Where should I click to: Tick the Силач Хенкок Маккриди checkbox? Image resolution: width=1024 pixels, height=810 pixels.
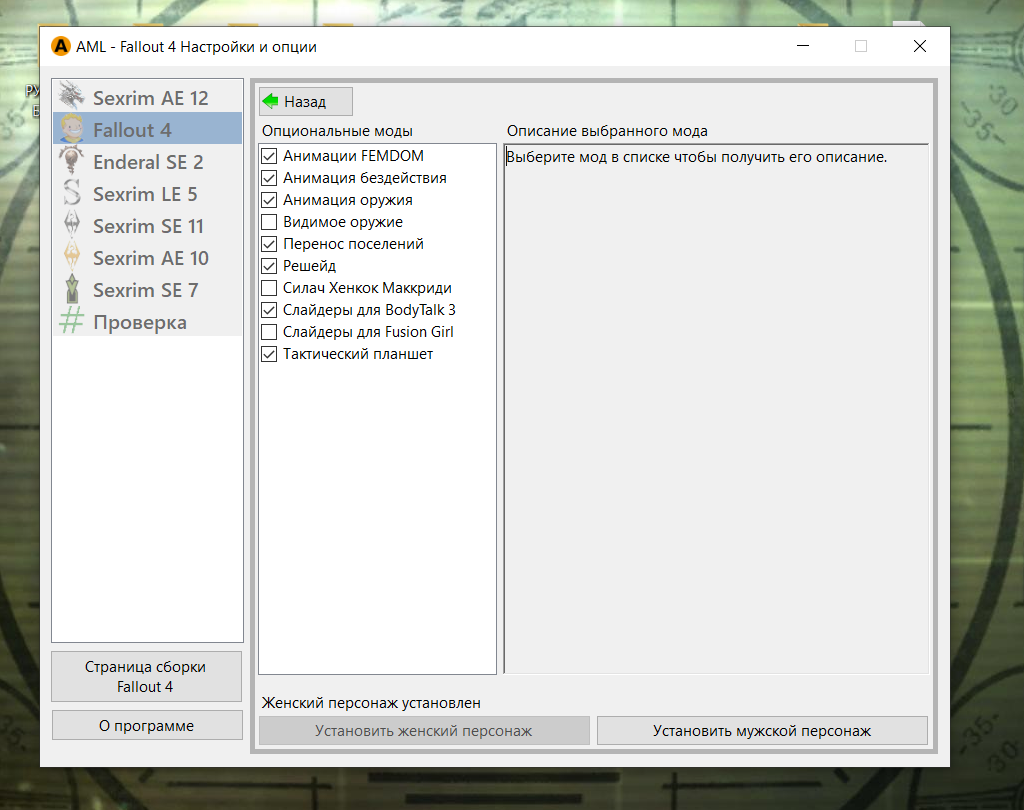pyautogui.click(x=268, y=288)
